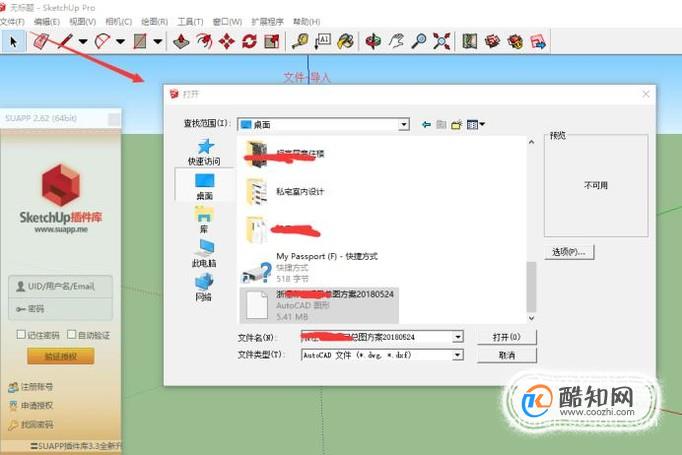This screenshot has width=682, height=455.
Task: Activate the Offset tool
Action: (x=204, y=42)
